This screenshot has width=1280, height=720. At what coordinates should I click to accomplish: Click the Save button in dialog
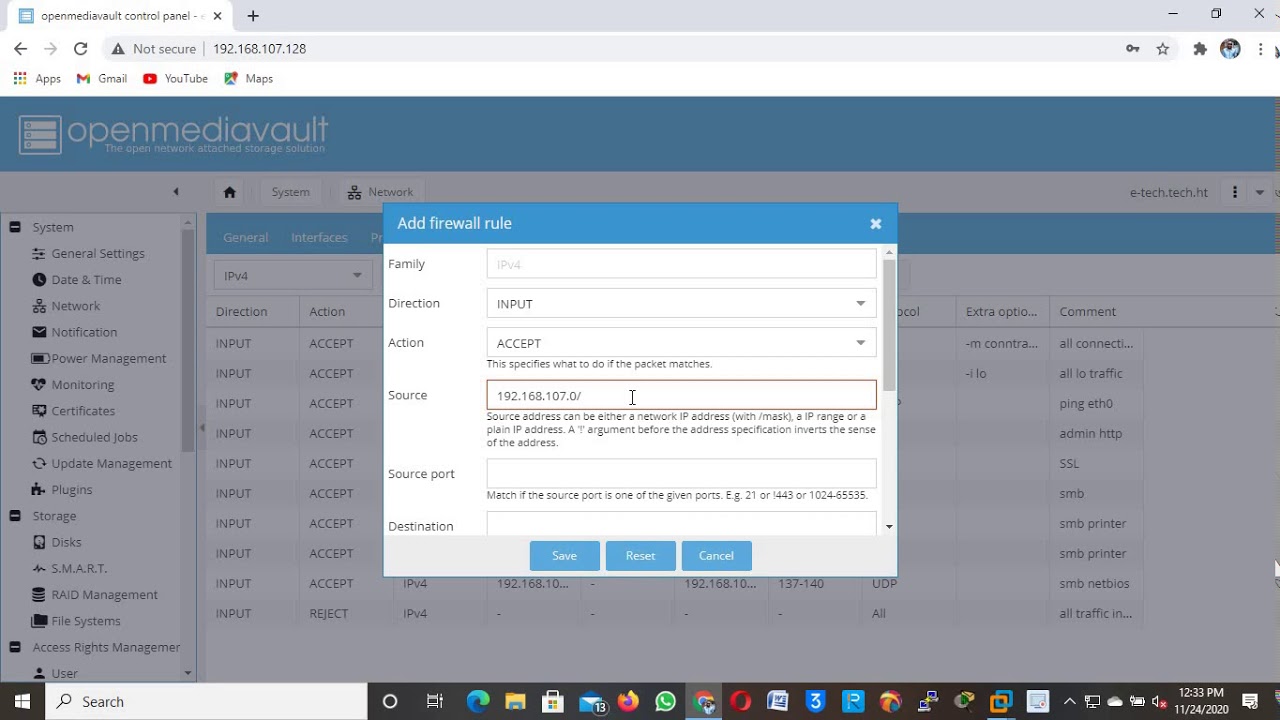click(564, 556)
